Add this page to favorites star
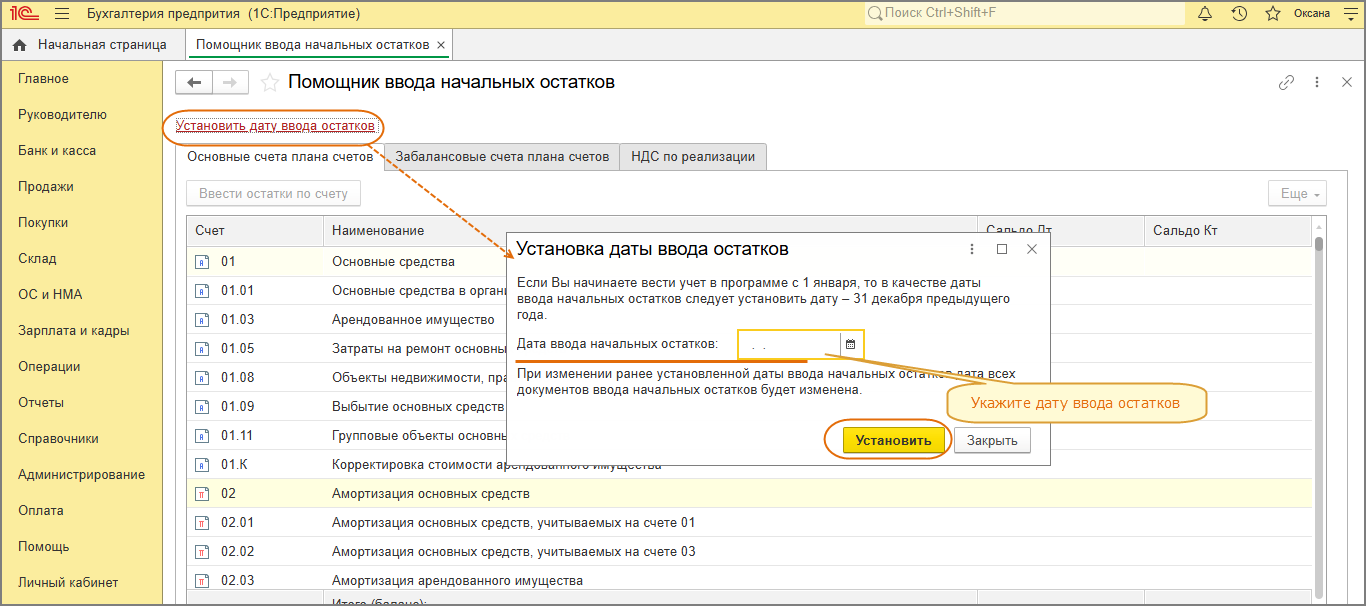The height and width of the screenshot is (606, 1366). pos(269,82)
